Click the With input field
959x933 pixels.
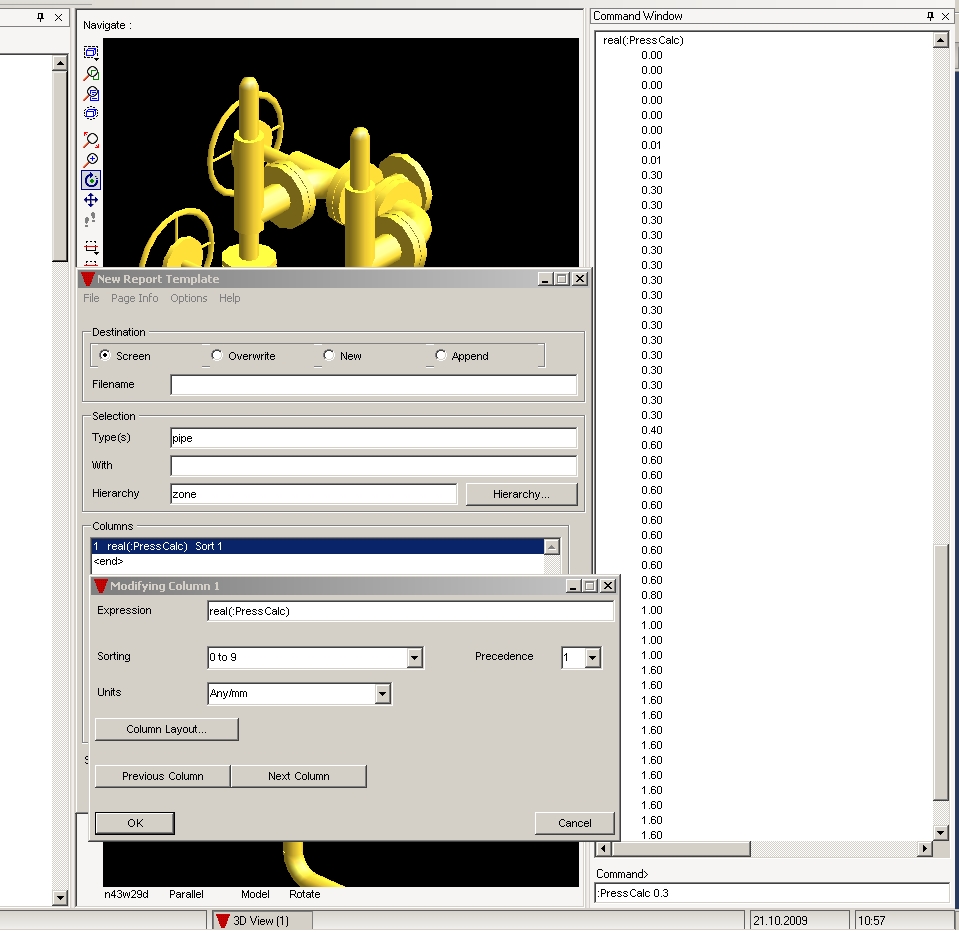coord(374,466)
